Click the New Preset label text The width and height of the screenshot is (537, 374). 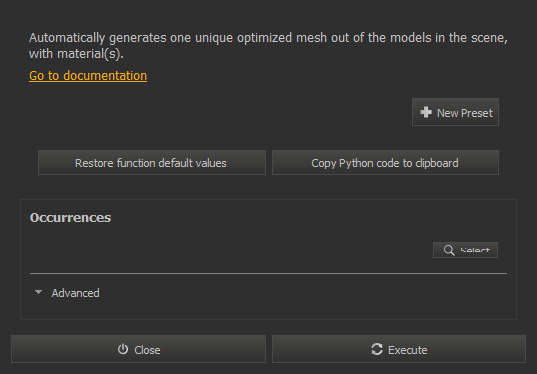(465, 113)
